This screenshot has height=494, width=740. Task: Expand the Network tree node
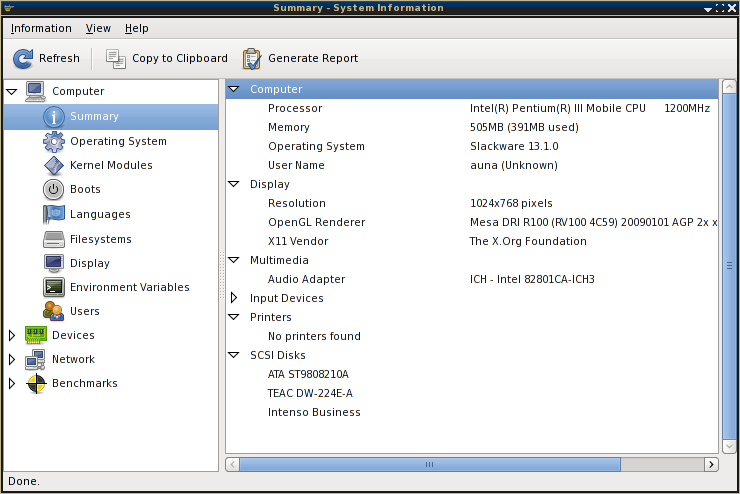(x=12, y=360)
